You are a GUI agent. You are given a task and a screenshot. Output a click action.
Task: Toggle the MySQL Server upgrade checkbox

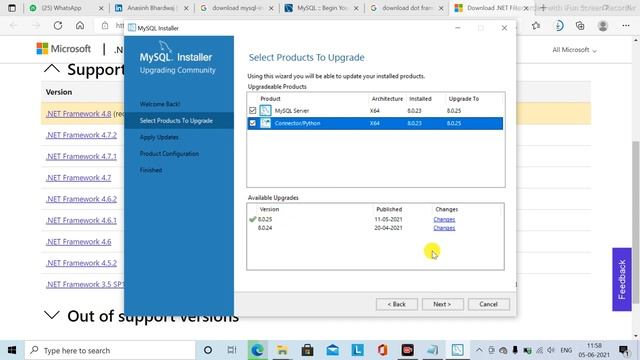click(x=252, y=111)
